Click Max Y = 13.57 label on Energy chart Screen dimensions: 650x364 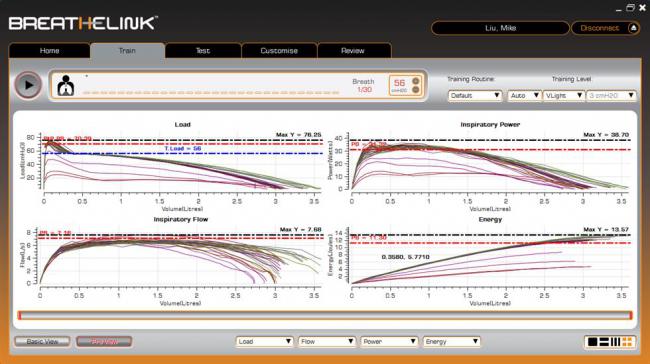coord(606,229)
